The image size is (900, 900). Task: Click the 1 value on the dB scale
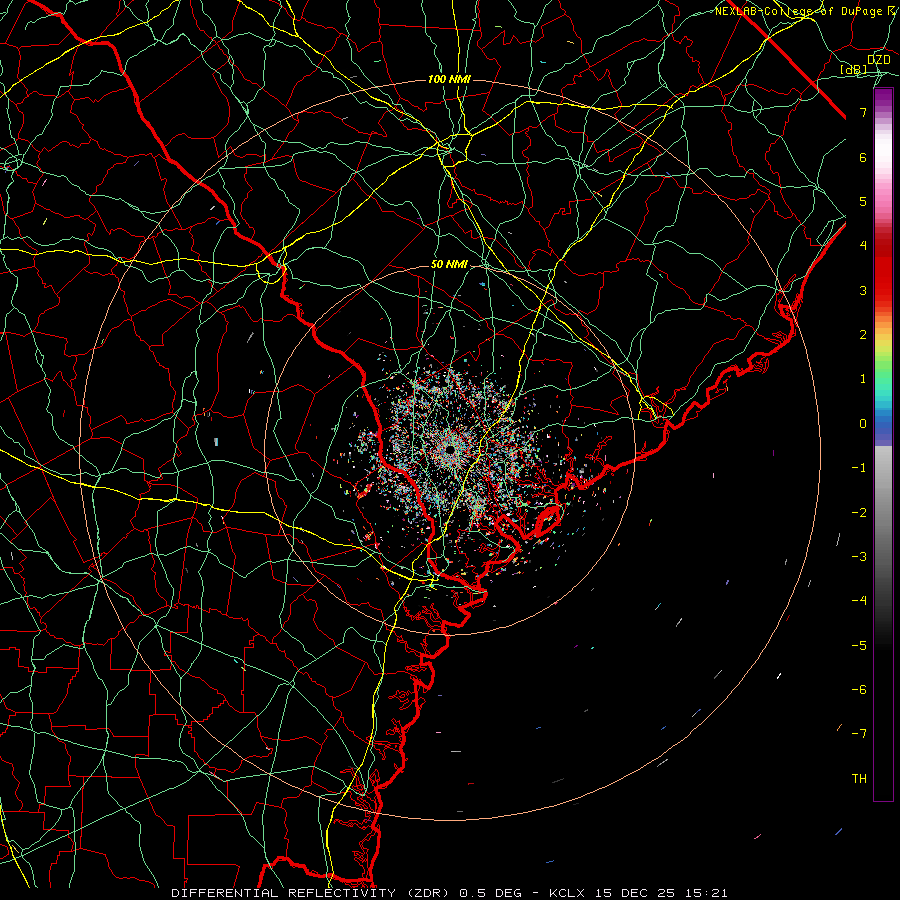tap(863, 379)
